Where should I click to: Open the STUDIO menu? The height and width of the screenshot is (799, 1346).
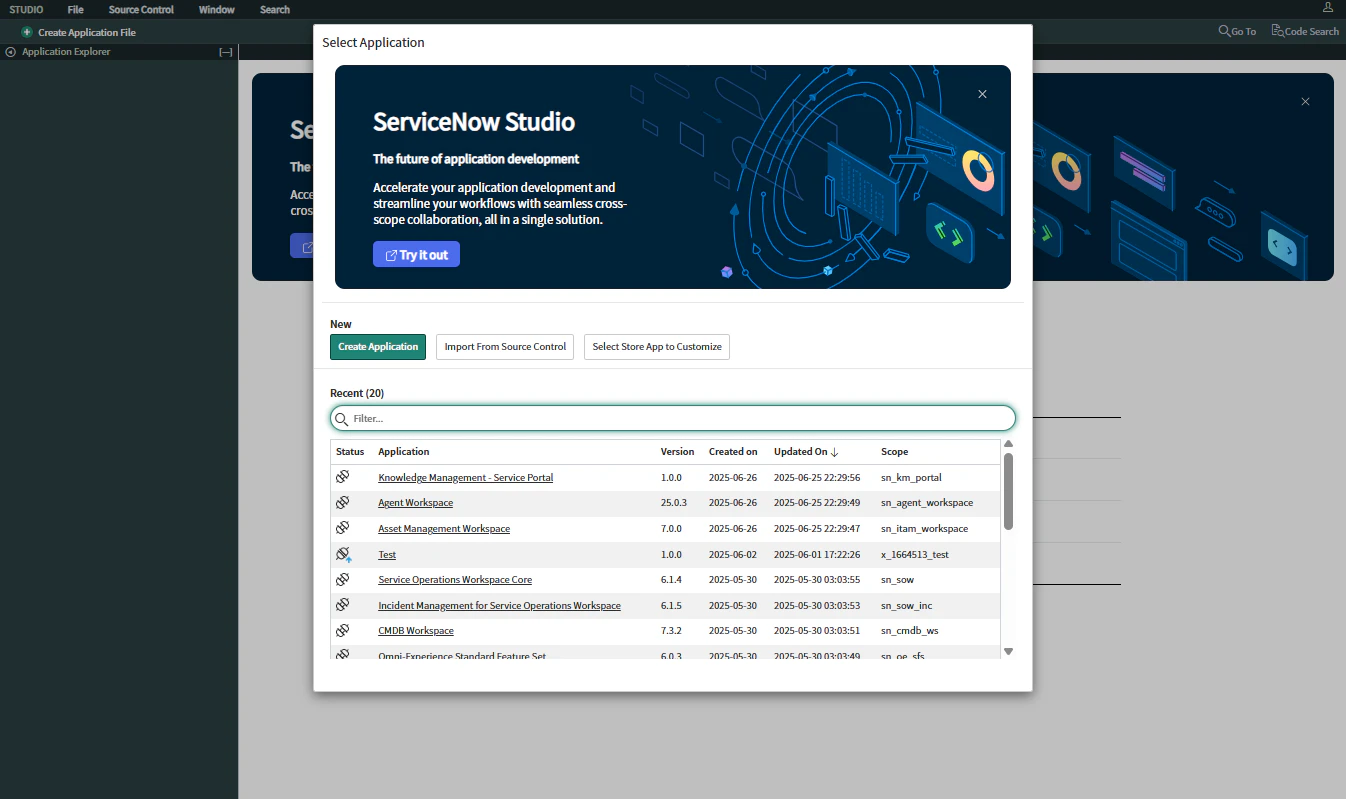(x=27, y=9)
